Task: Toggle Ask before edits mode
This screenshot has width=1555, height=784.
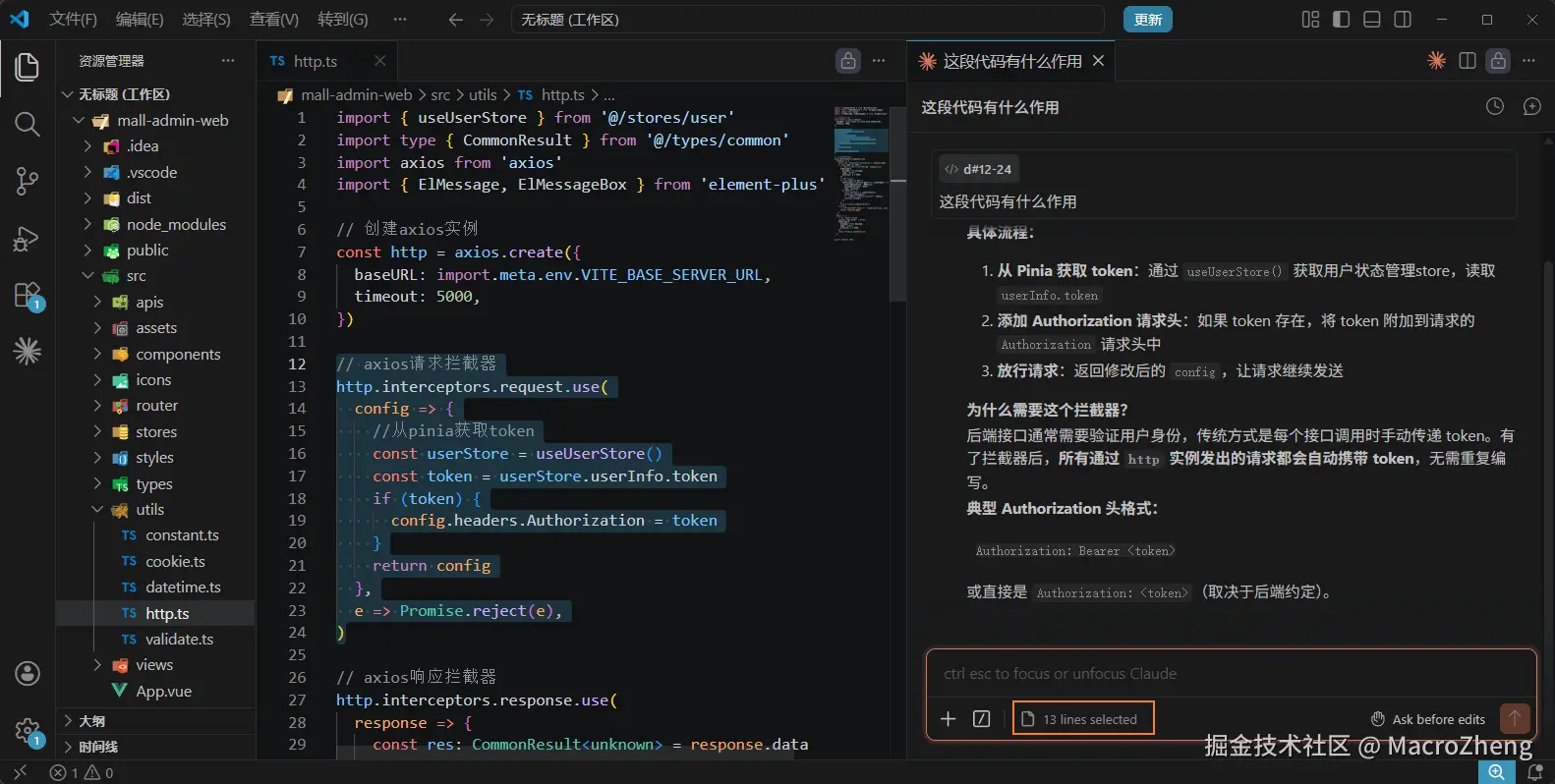Action: coord(1428,719)
